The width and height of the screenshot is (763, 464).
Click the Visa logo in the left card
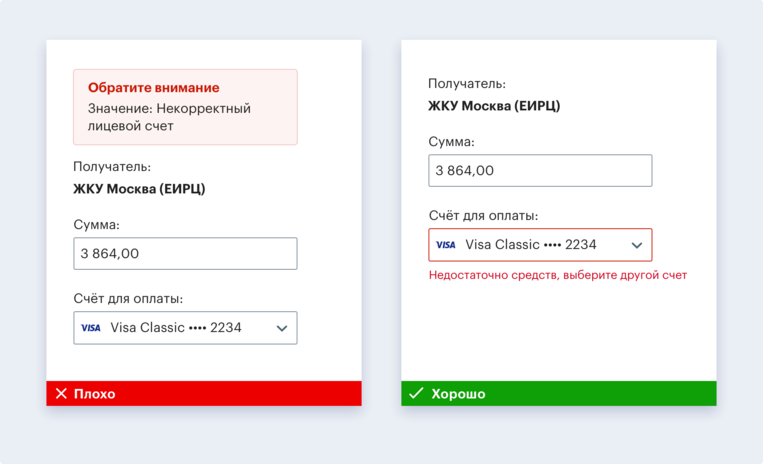91,328
